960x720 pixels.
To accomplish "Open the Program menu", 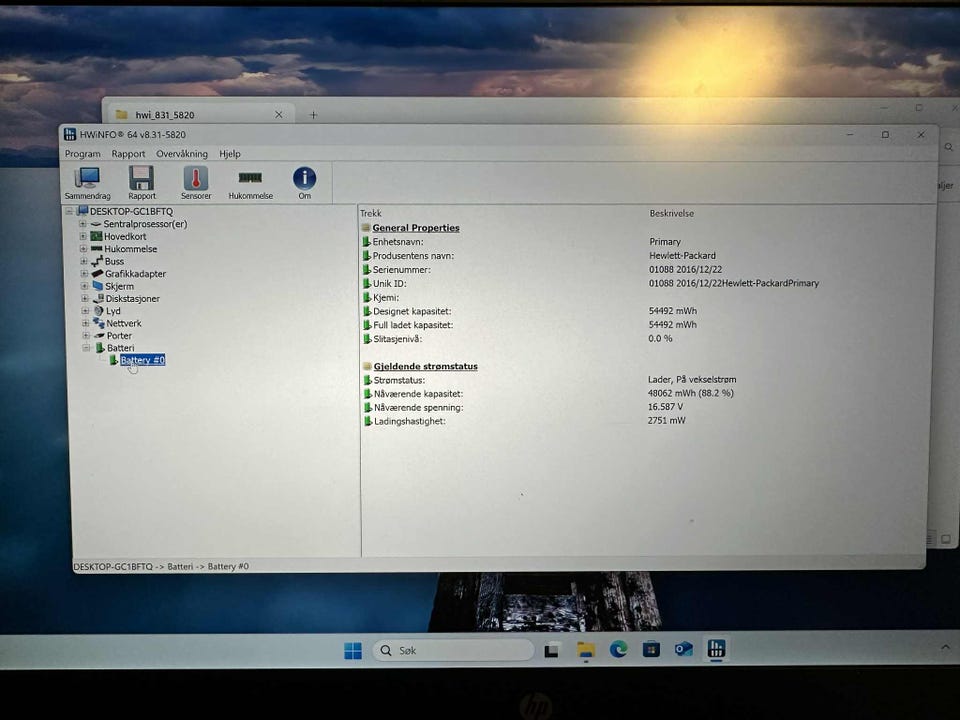I will coord(82,154).
